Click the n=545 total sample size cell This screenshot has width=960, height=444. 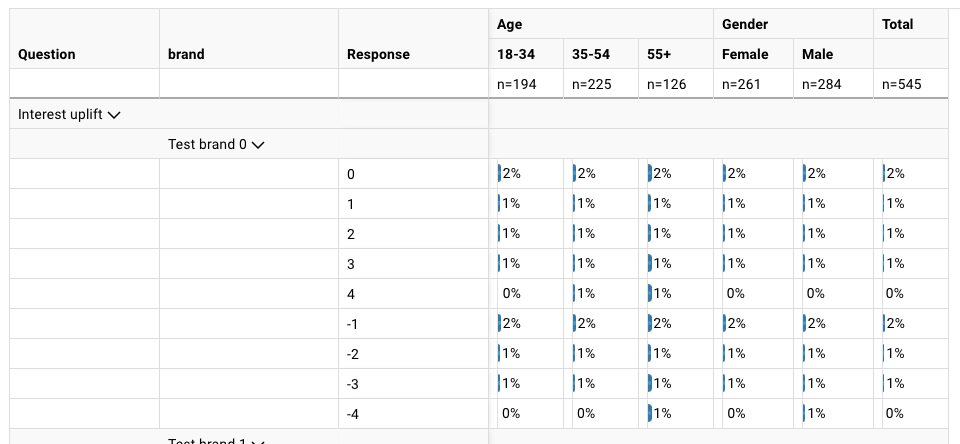(901, 84)
